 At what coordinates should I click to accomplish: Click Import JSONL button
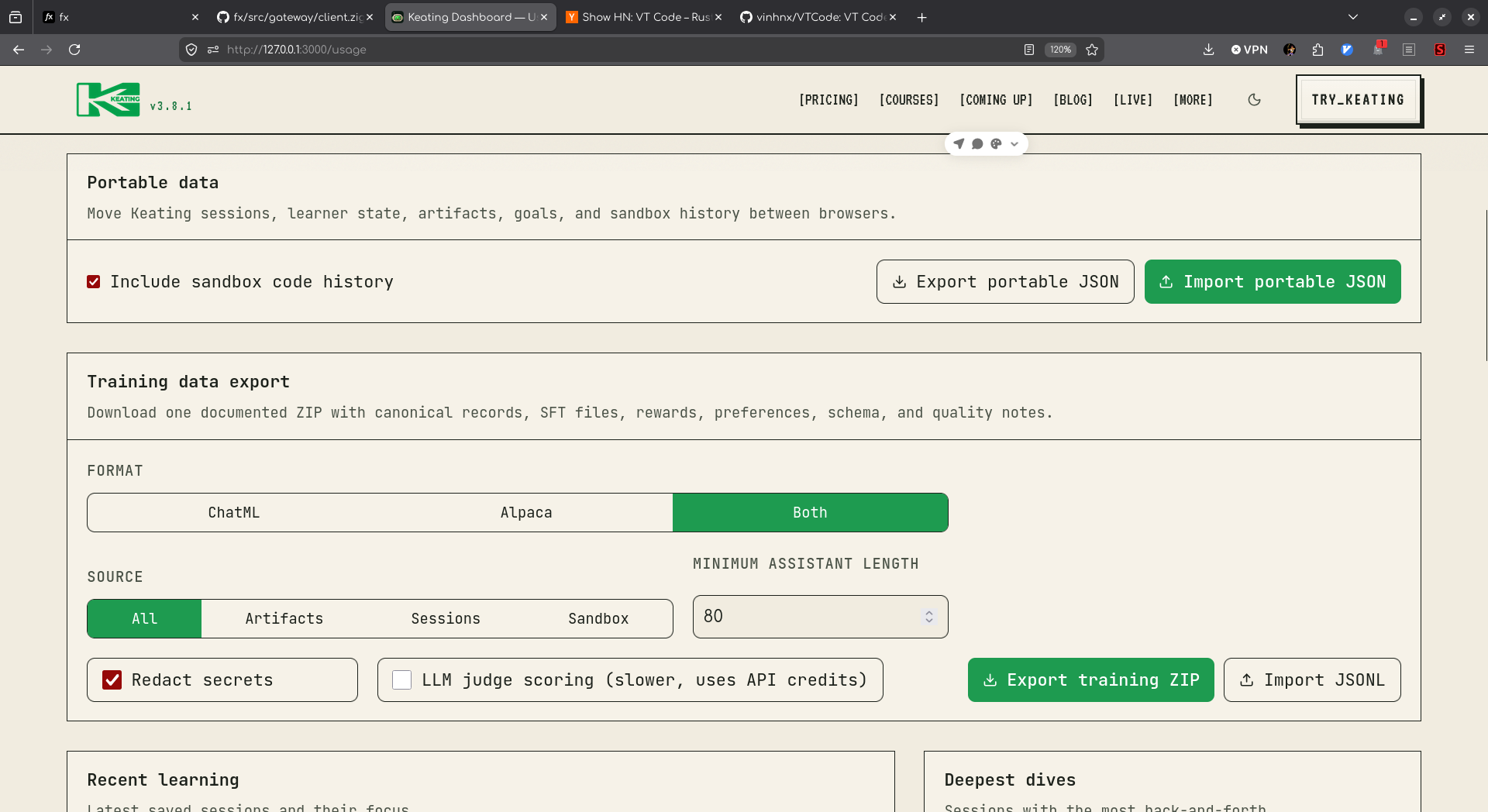[1312, 680]
